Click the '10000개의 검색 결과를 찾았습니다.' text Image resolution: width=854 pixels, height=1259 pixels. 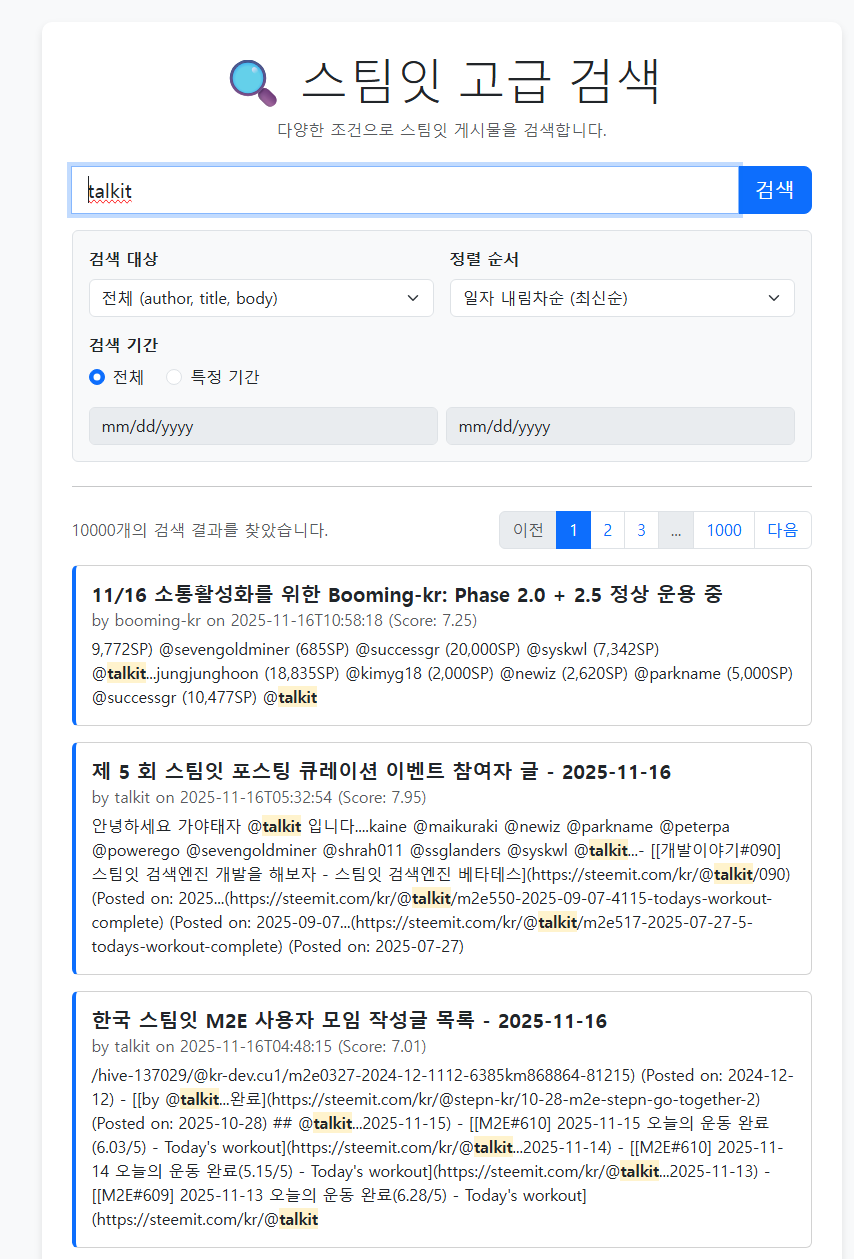[x=200, y=530]
